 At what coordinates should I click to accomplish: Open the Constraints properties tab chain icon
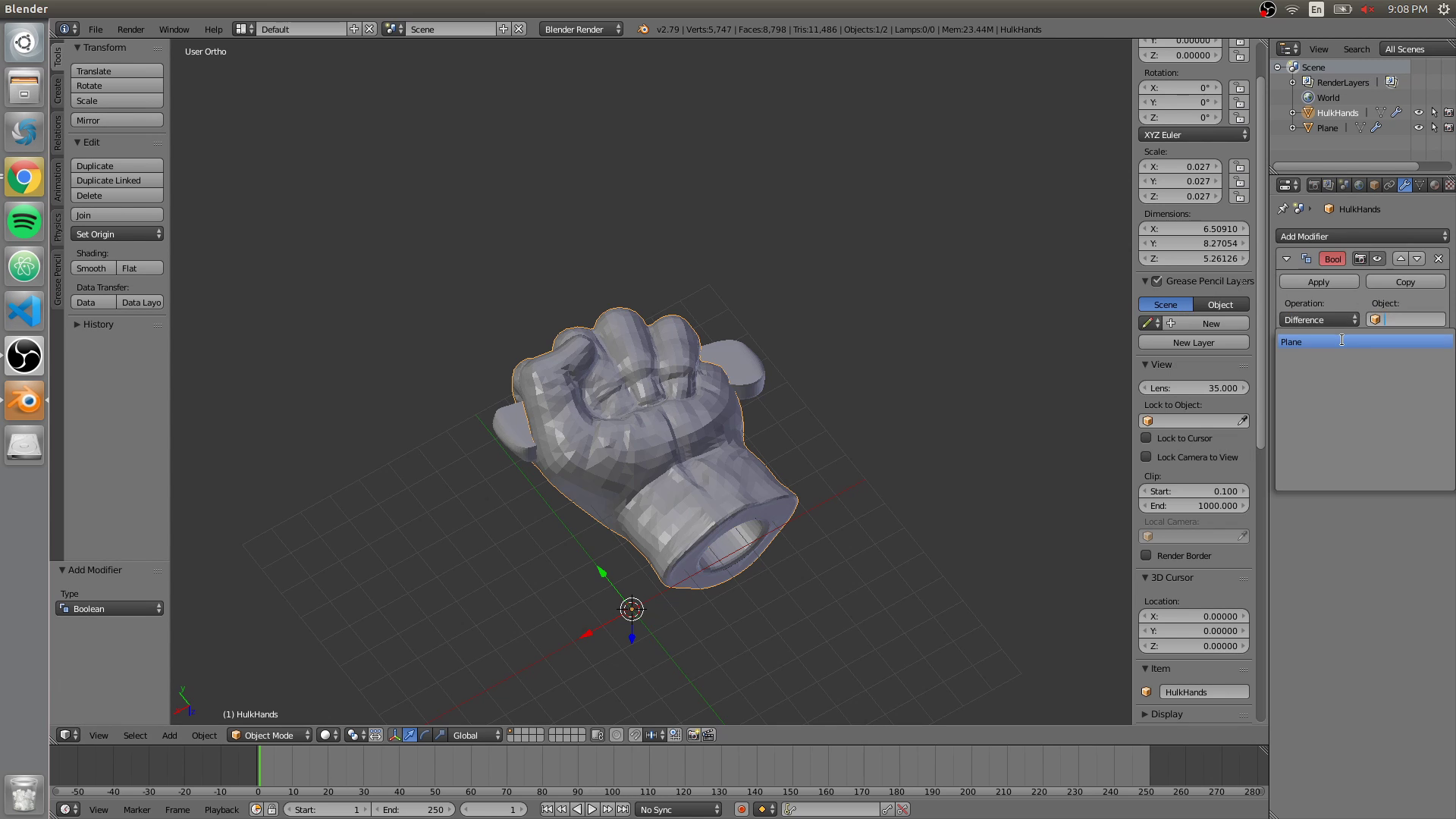pyautogui.click(x=1389, y=185)
